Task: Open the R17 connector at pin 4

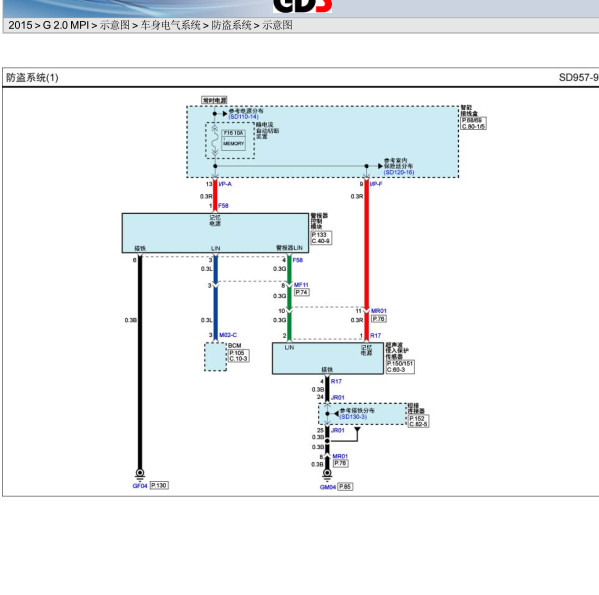Action: 336,381
